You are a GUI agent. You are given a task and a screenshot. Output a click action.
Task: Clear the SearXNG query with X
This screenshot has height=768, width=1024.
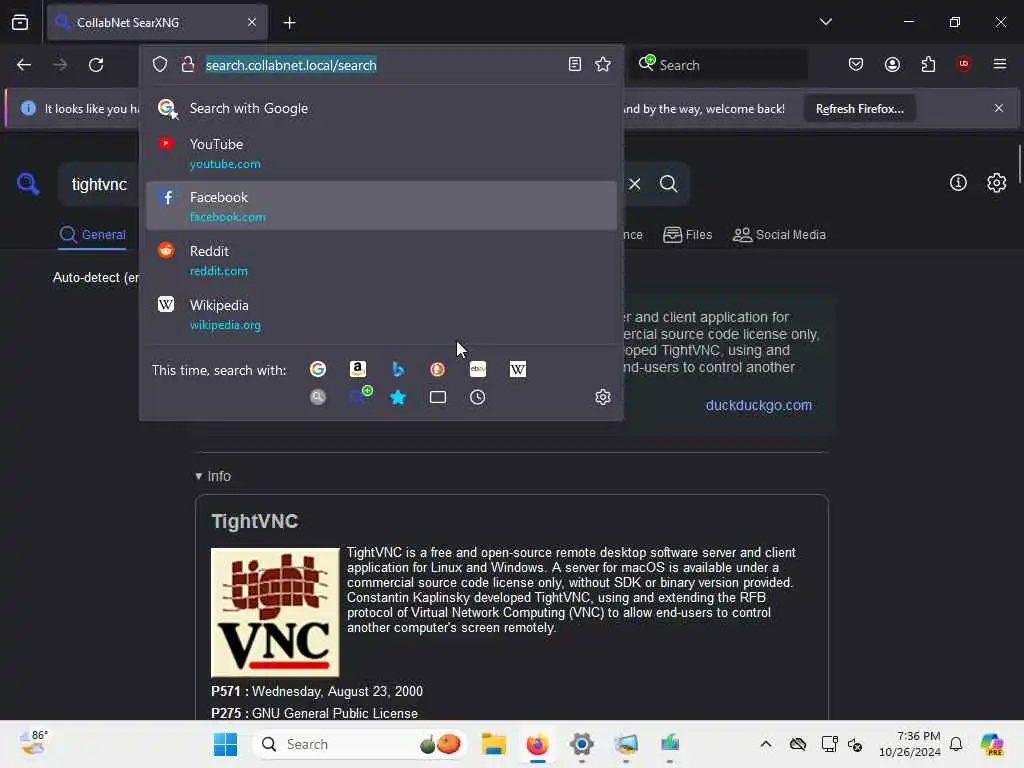tap(635, 184)
